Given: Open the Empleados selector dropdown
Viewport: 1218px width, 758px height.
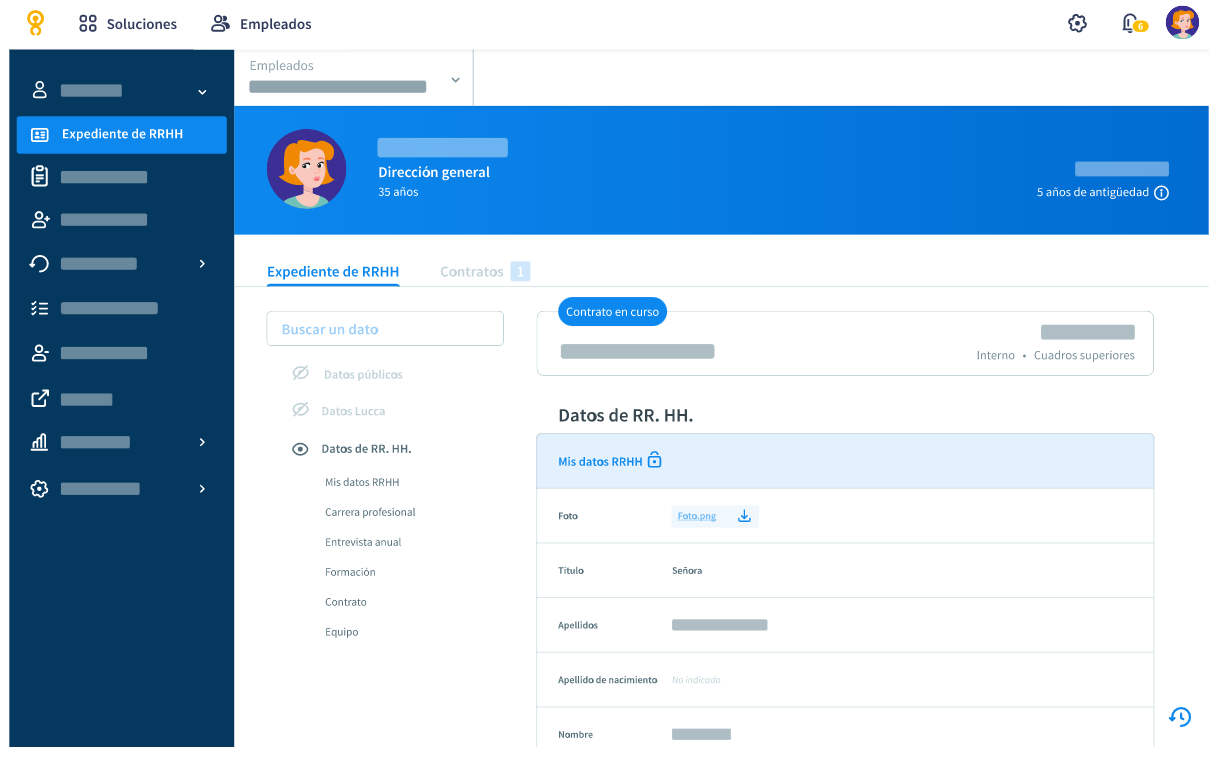Looking at the screenshot, I should 354,78.
